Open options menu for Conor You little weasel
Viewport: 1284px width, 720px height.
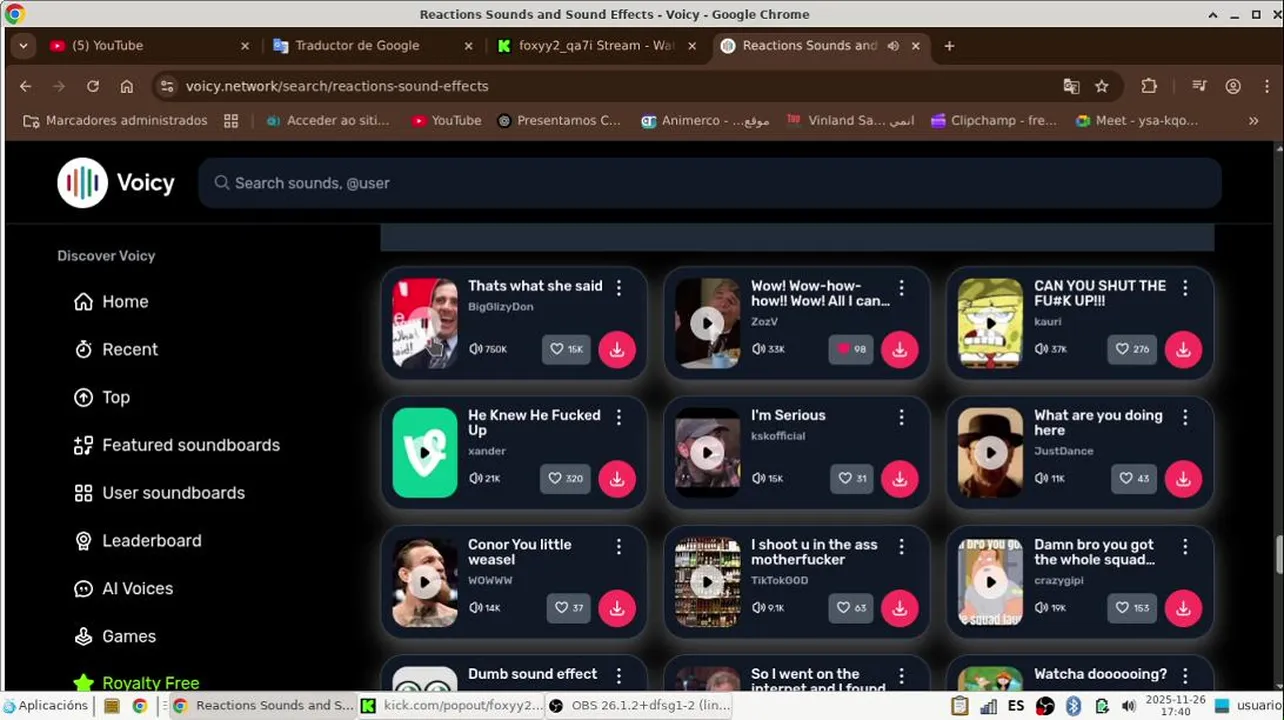tap(619, 547)
